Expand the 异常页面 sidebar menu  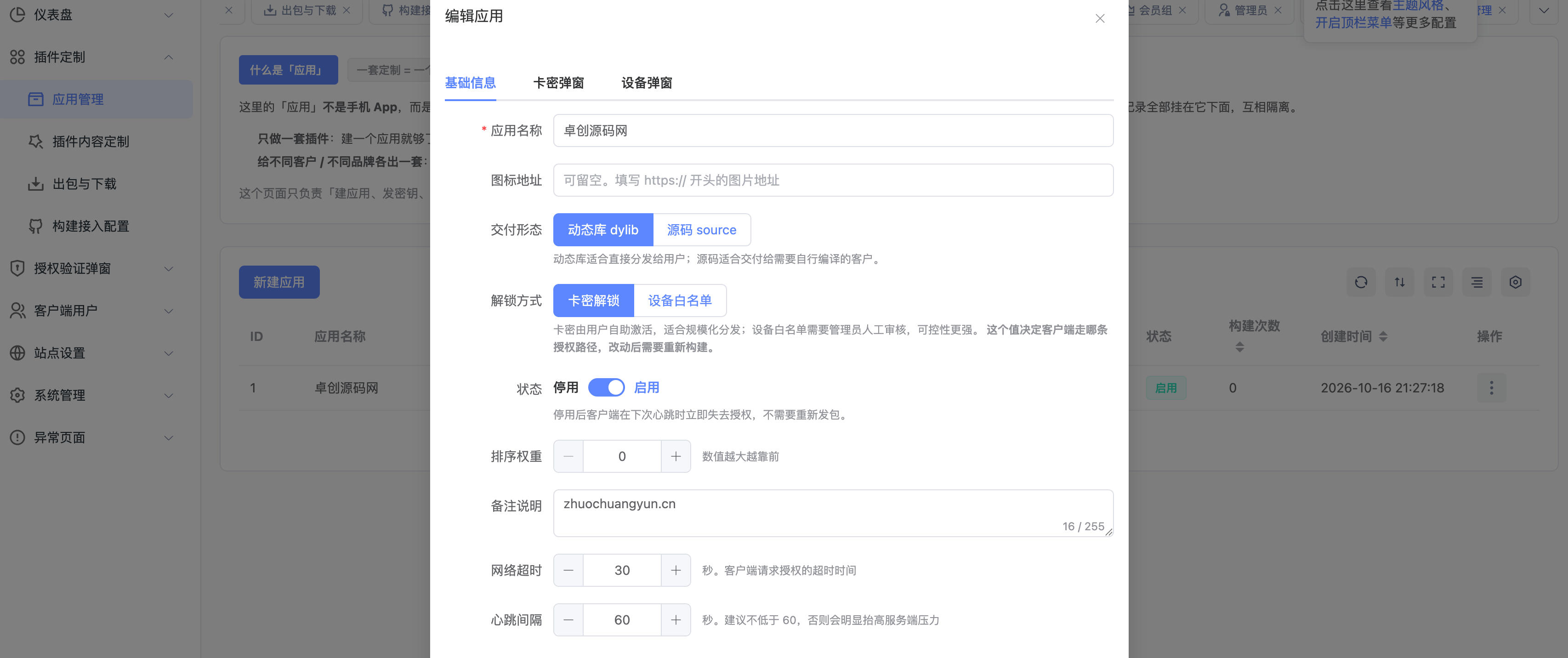coord(96,437)
